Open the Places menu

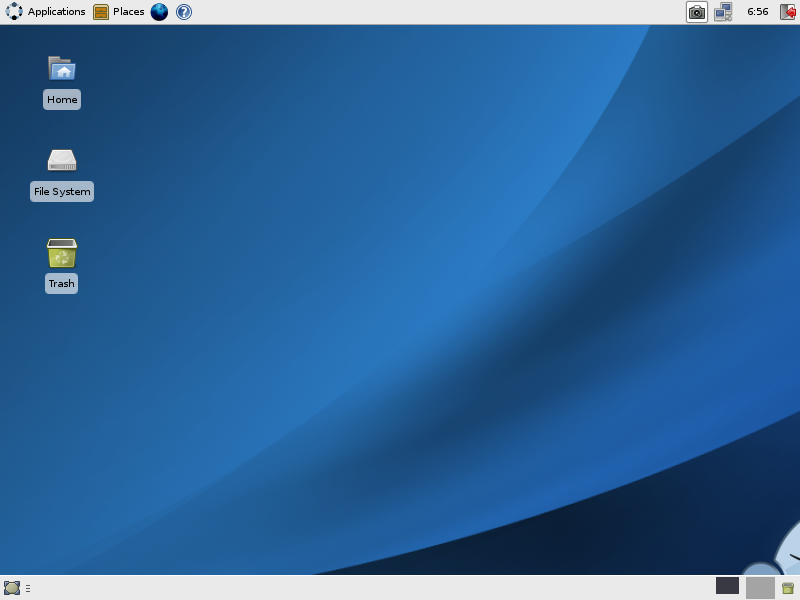pos(128,12)
